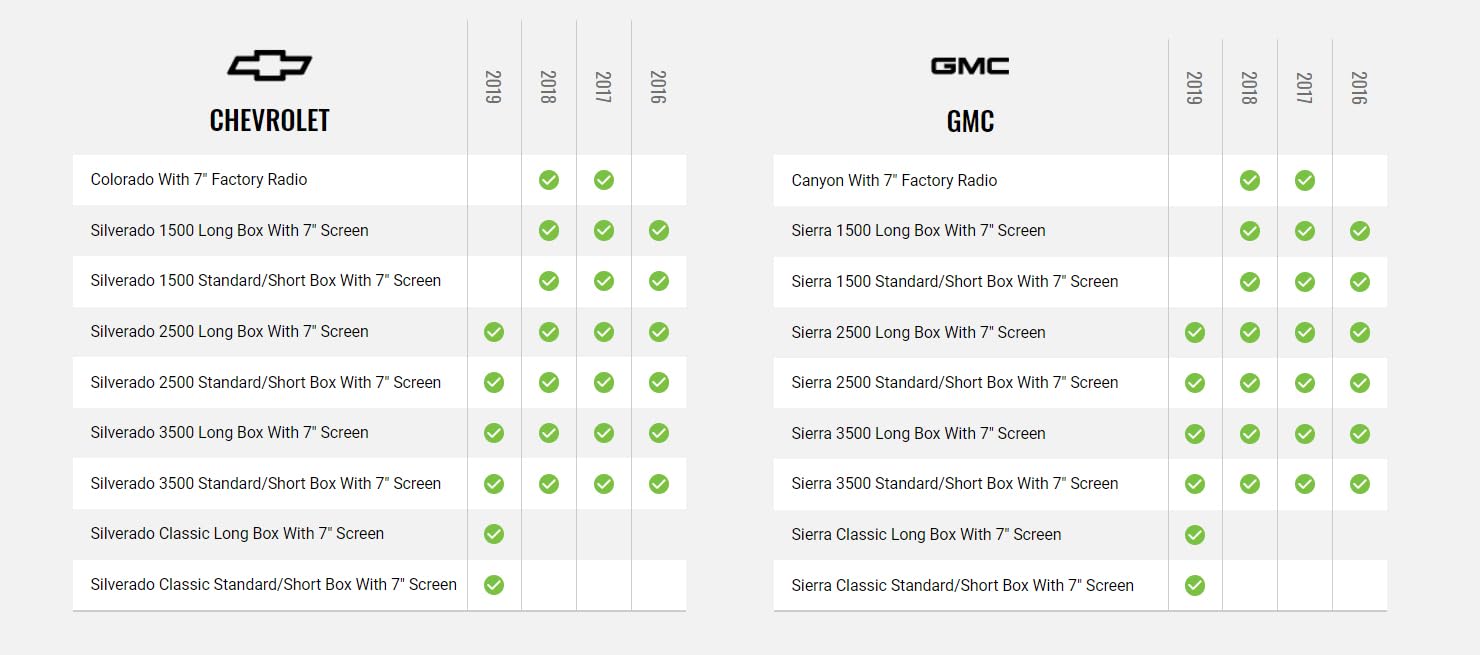Click the CHEVROLET heading text
1480x655 pixels.
tap(269, 121)
